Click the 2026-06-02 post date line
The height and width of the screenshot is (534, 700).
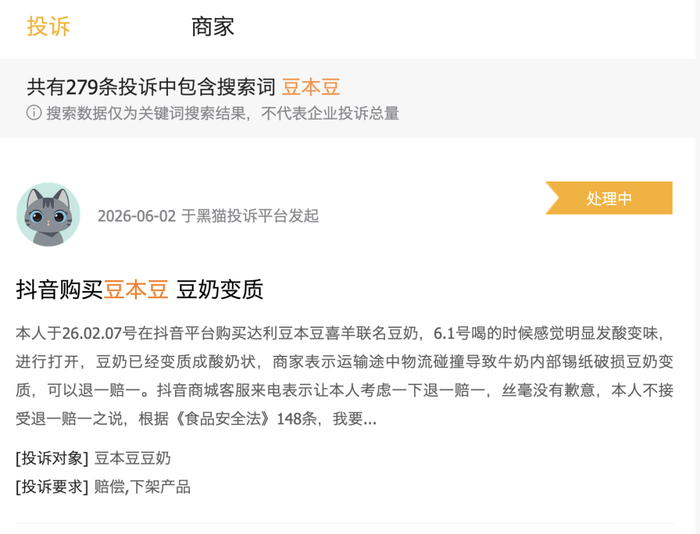208,216
